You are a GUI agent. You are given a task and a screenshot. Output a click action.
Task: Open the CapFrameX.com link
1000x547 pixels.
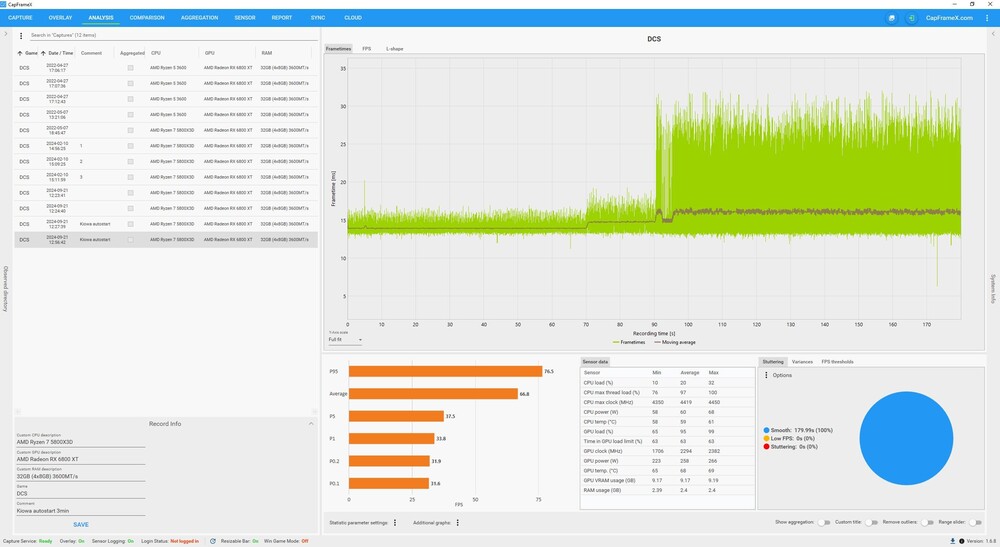(949, 18)
